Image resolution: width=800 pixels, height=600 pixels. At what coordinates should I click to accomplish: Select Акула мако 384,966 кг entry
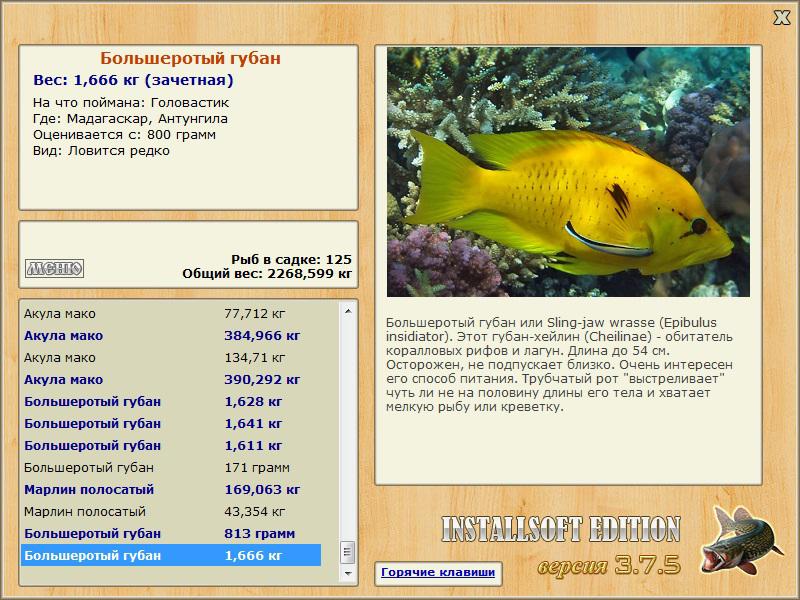(x=171, y=336)
